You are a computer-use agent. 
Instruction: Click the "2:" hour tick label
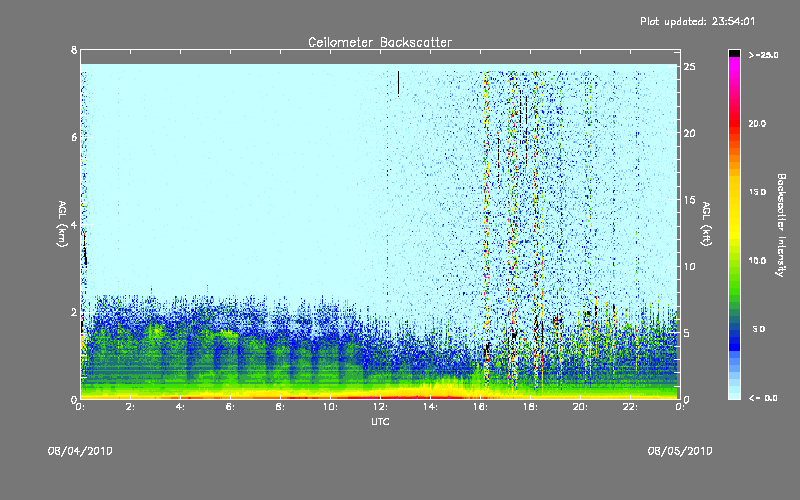point(130,407)
